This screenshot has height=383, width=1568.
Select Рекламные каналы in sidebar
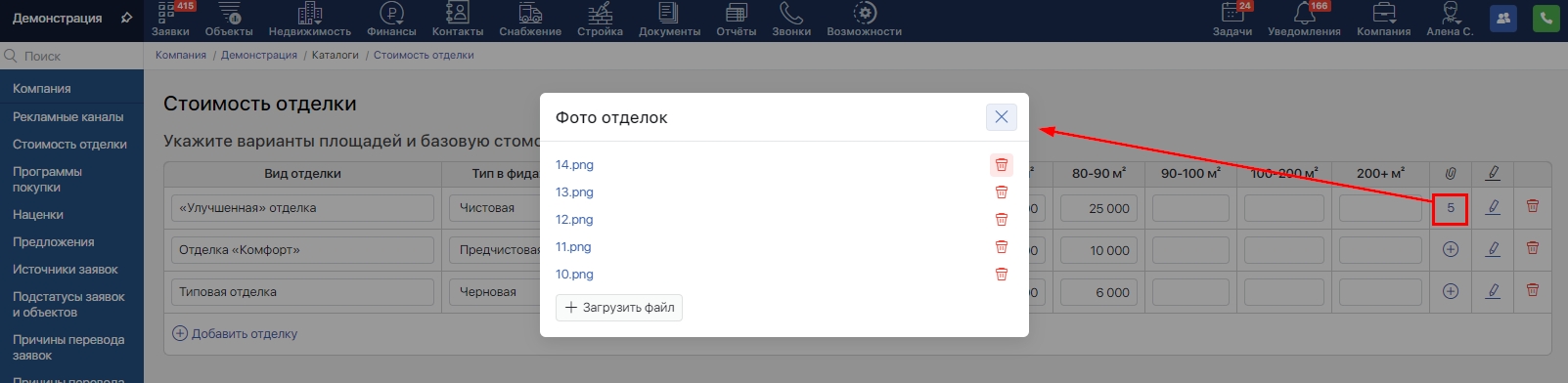(68, 116)
